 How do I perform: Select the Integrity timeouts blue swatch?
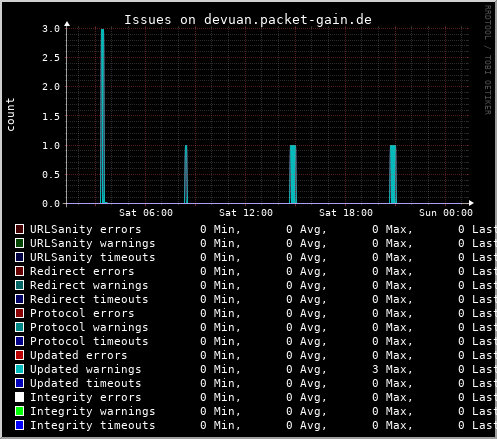pos(19,425)
